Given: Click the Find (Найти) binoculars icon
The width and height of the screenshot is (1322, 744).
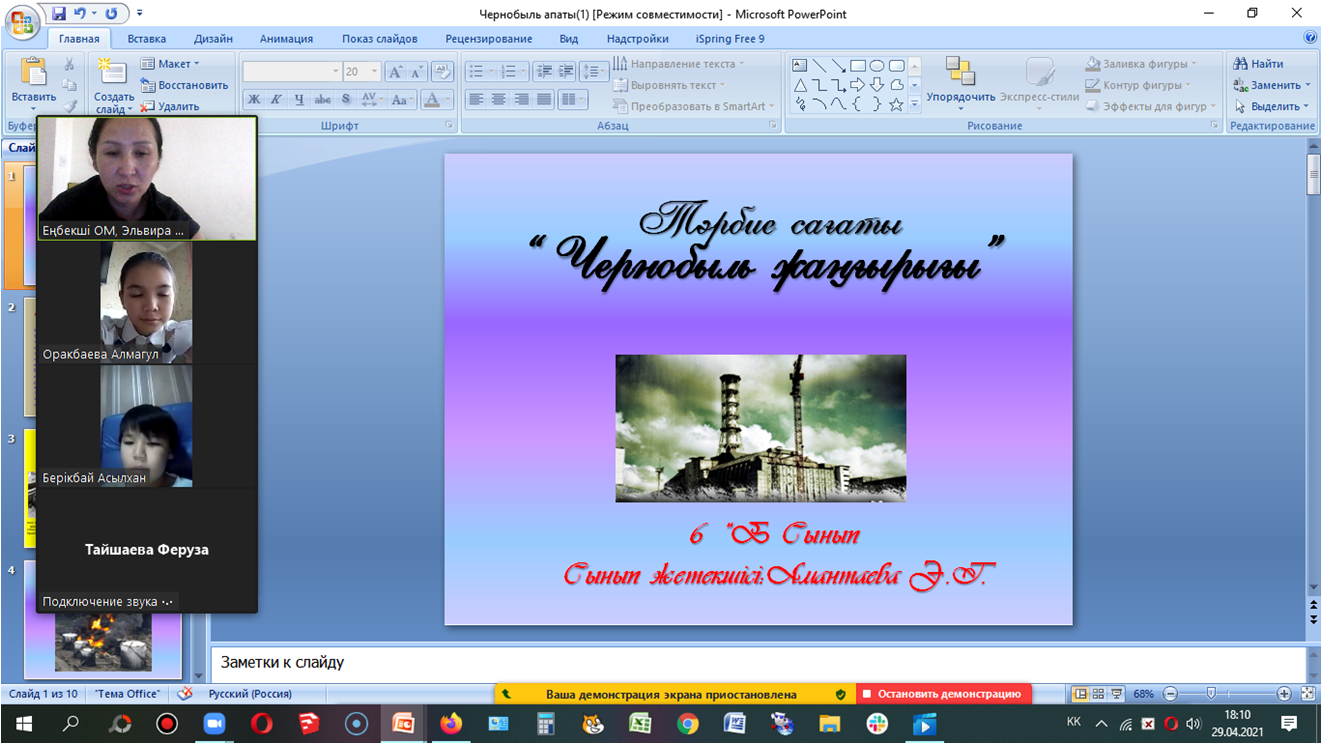Looking at the screenshot, I should pos(1241,64).
